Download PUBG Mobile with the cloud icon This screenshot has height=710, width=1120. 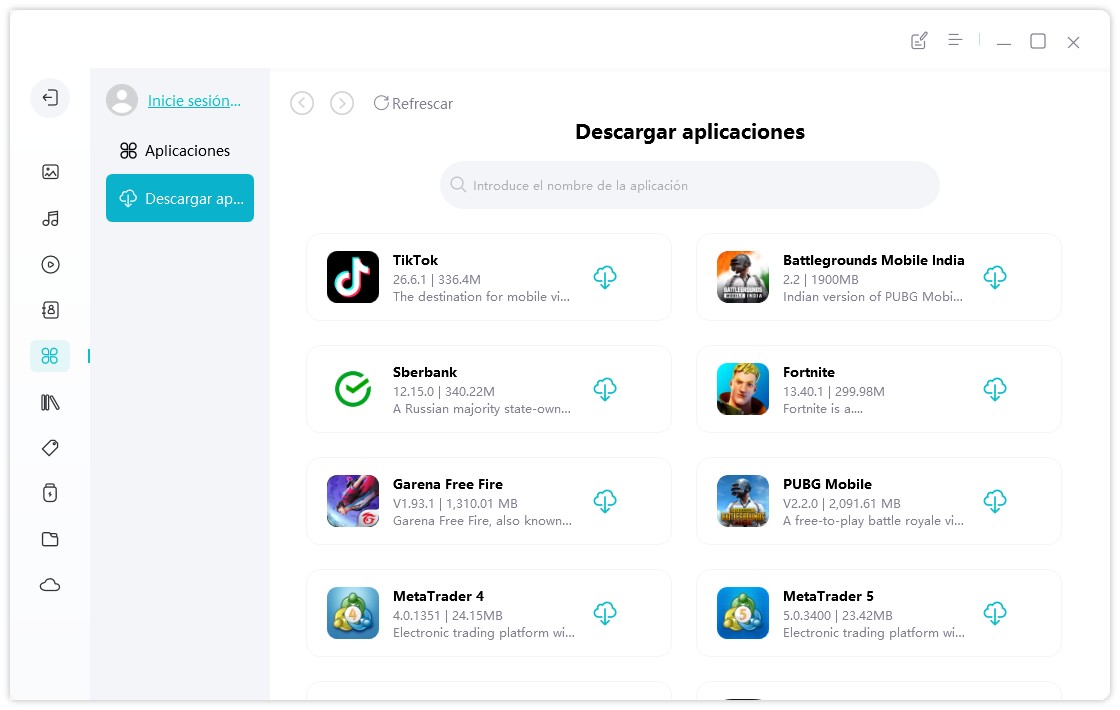pos(995,501)
